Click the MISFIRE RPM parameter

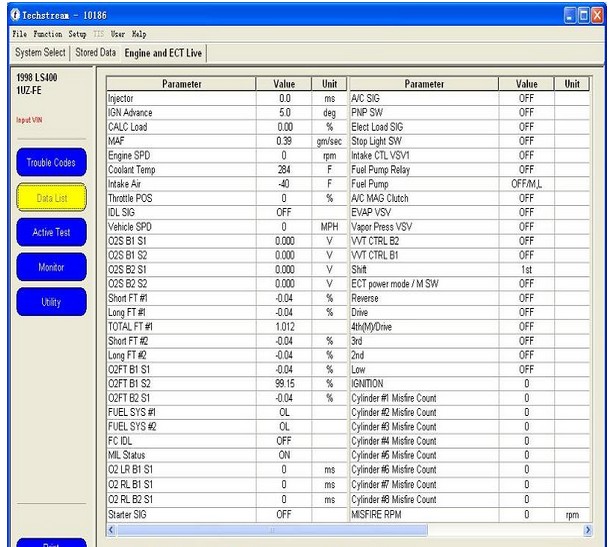(x=376, y=514)
